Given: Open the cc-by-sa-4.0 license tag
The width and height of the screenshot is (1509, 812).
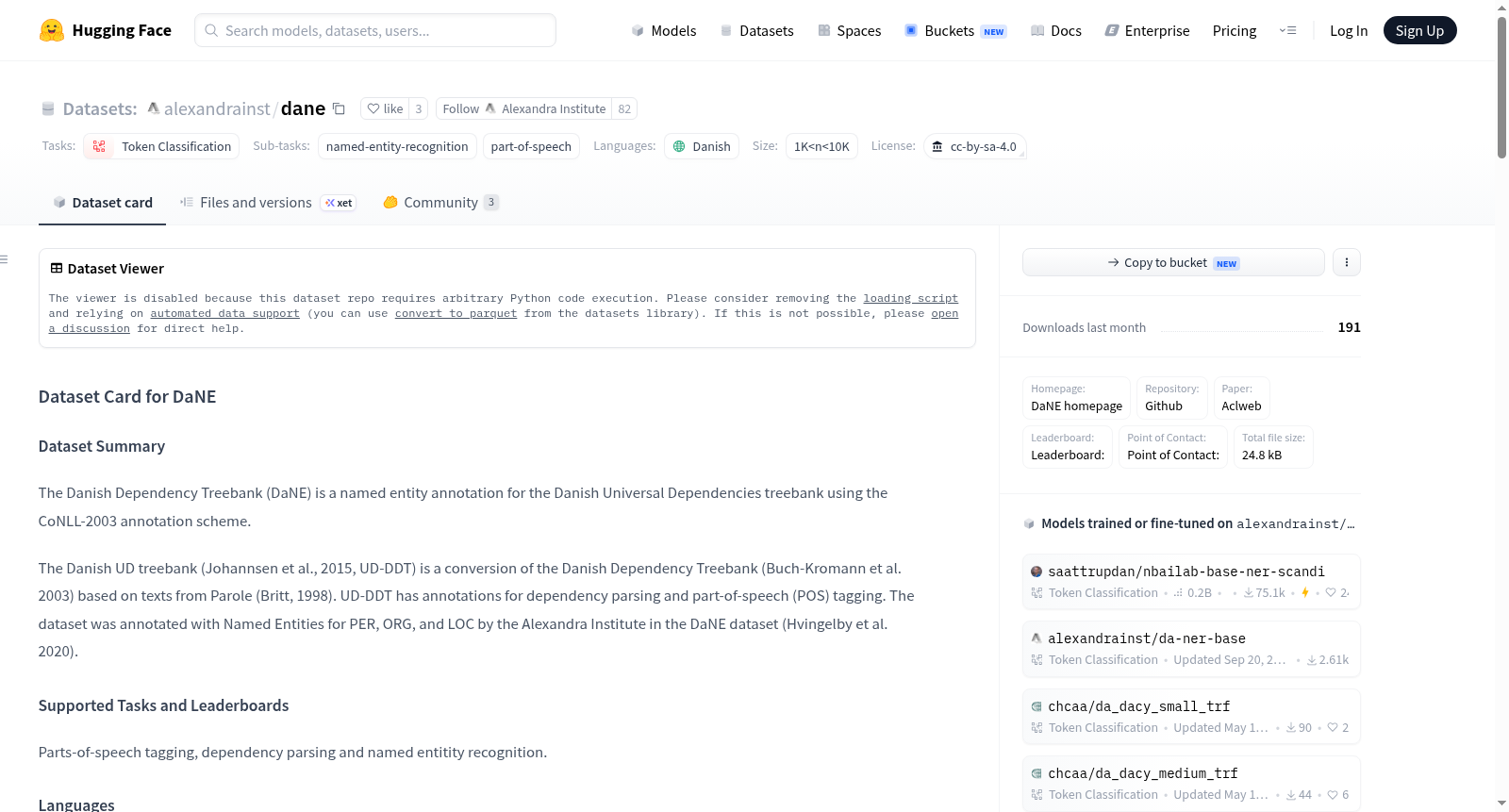Looking at the screenshot, I should [x=974, y=146].
